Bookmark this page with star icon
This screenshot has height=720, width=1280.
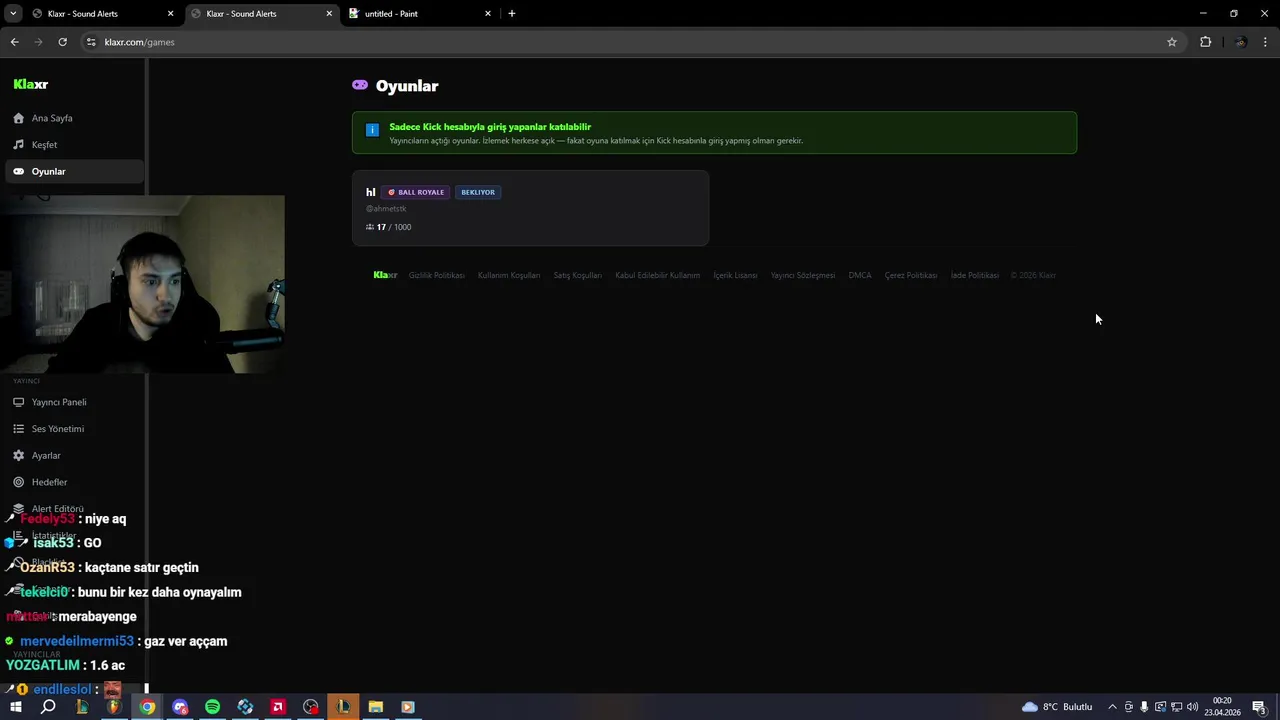[1172, 42]
